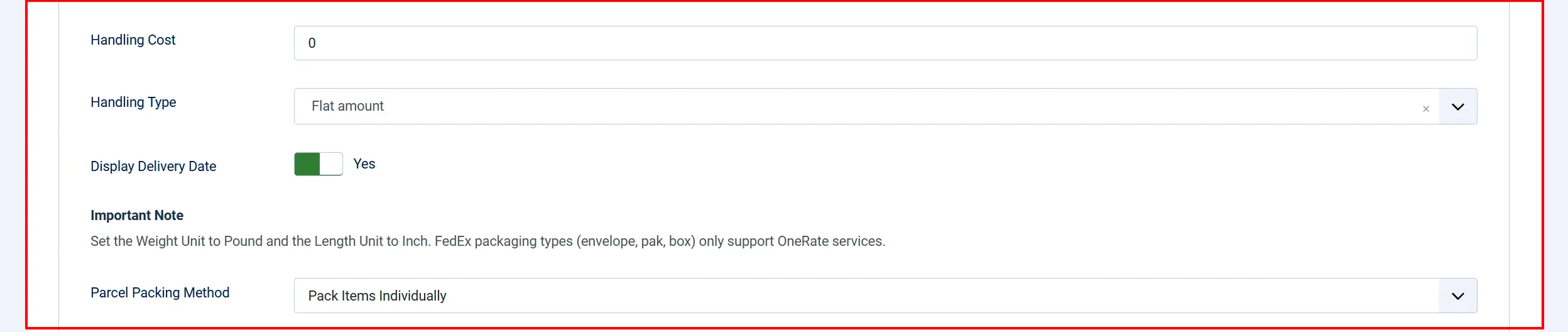Click the Flat amount selected text
Viewport: 1568px width, 332px height.
click(x=347, y=106)
